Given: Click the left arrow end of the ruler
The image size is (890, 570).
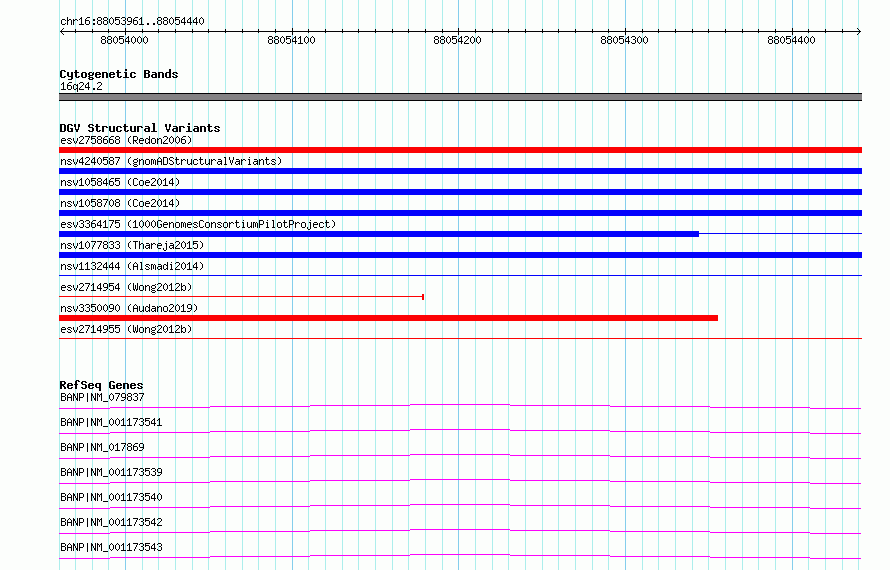Looking at the screenshot, I should pos(62,31).
